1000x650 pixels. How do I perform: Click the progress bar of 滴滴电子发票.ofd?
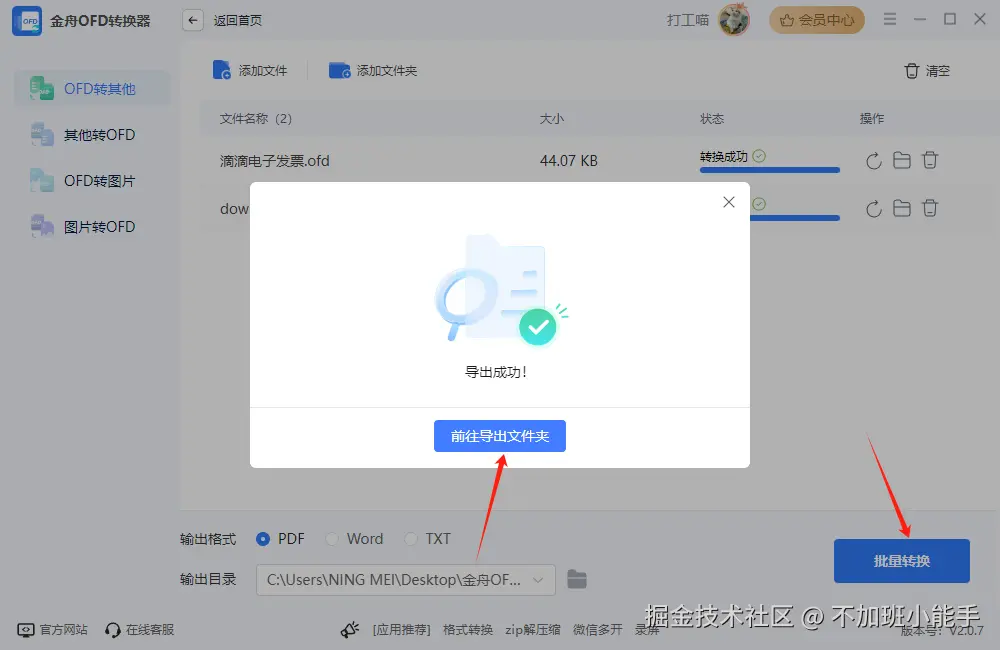[769, 170]
